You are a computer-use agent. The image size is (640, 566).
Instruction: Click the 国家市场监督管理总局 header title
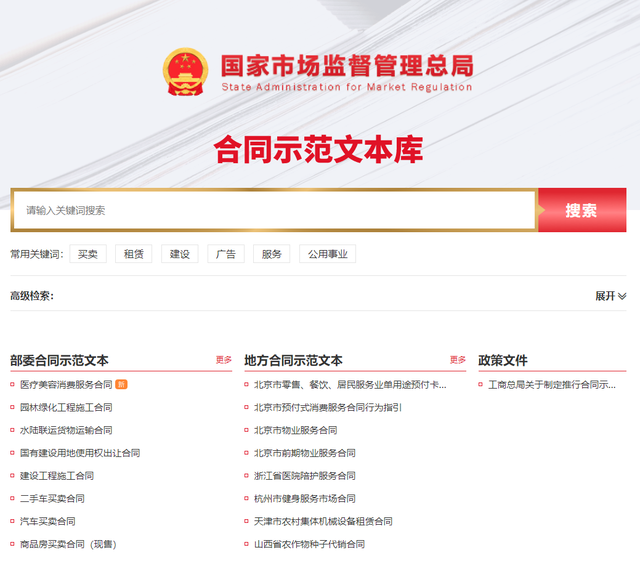click(347, 66)
